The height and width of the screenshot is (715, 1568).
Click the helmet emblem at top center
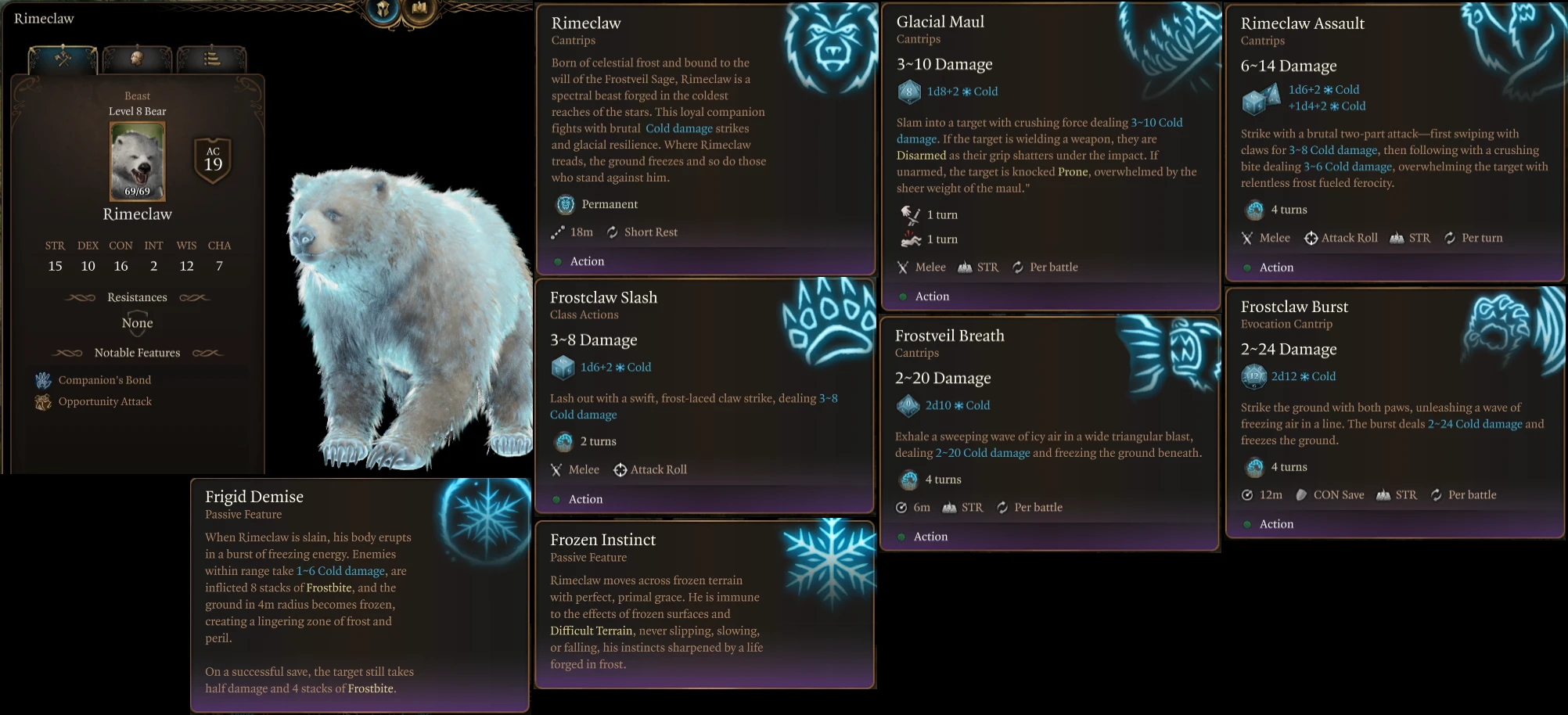[x=383, y=10]
